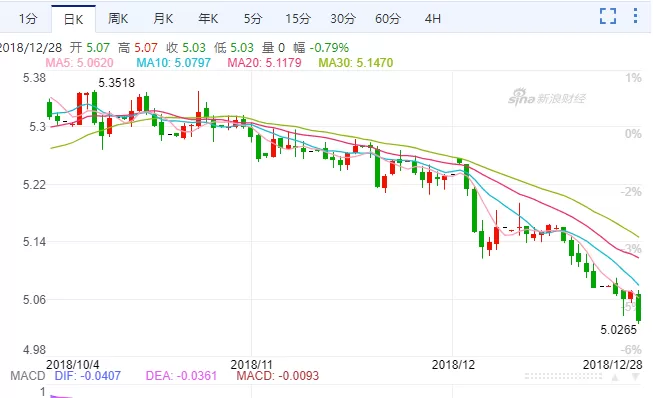This screenshot has width=653, height=398.
Task: Select the 30分 interval tab
Action: coord(343,19)
